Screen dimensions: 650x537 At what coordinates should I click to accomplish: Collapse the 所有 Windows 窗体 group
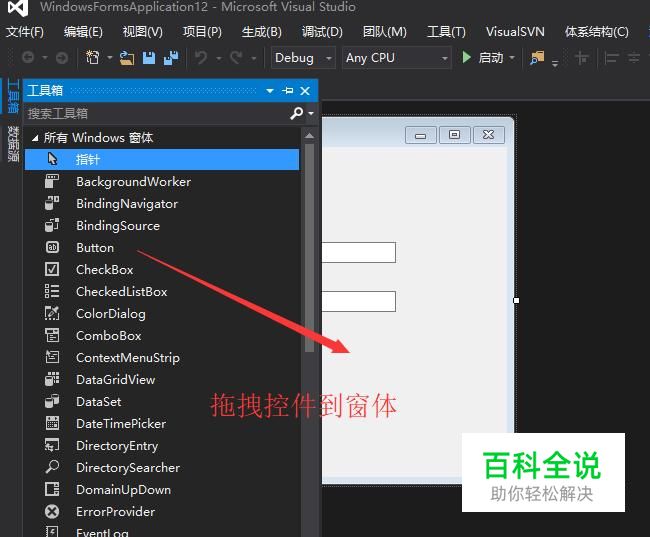click(35, 138)
